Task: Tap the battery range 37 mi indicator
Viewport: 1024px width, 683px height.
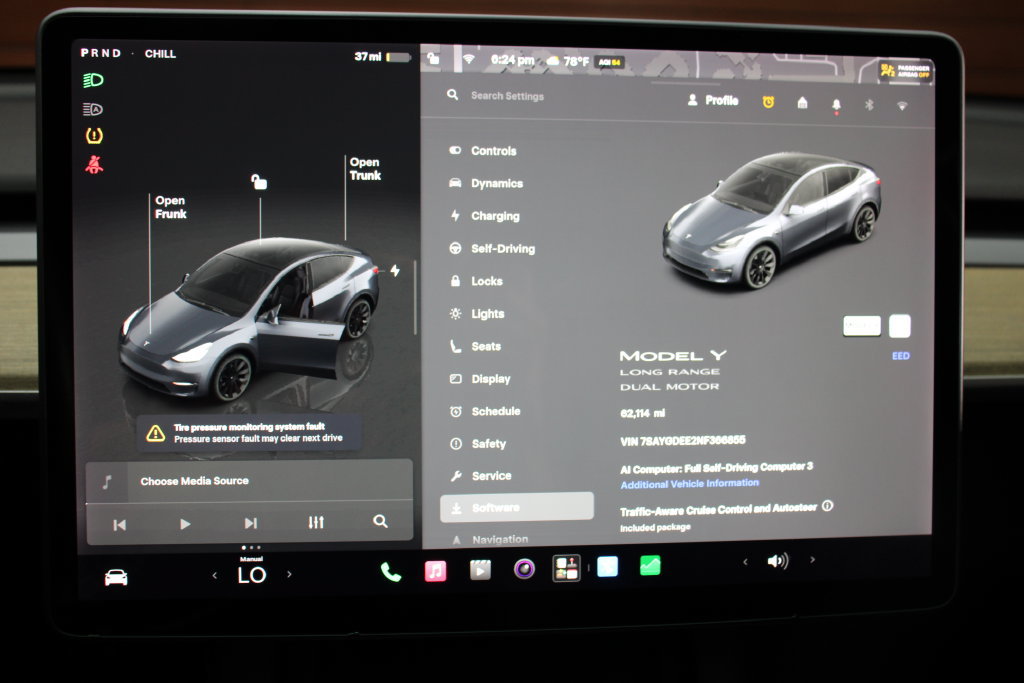Action: pyautogui.click(x=382, y=57)
